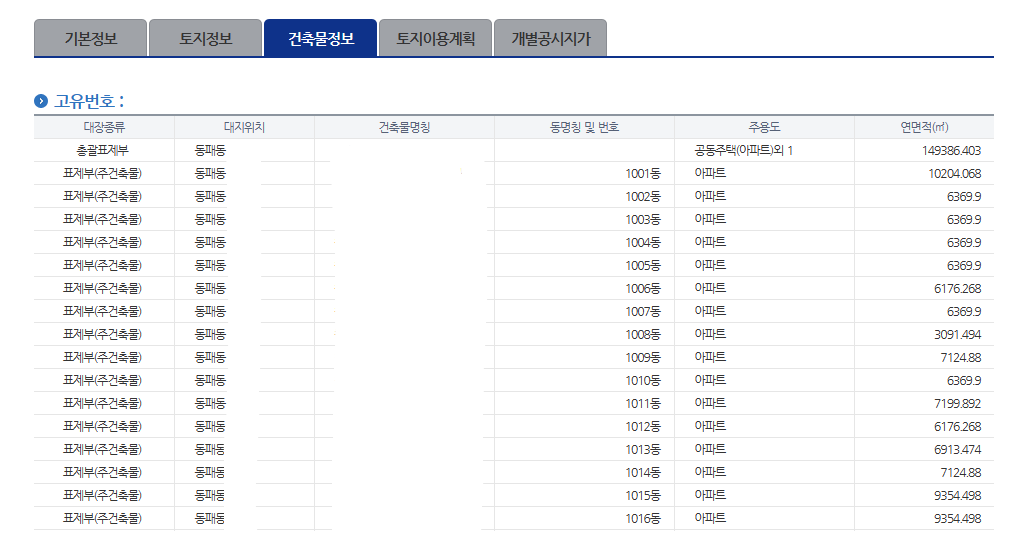Click the 동명칭 및 번호 column header
Image resolution: width=1033 pixels, height=548 pixels.
coord(584,127)
